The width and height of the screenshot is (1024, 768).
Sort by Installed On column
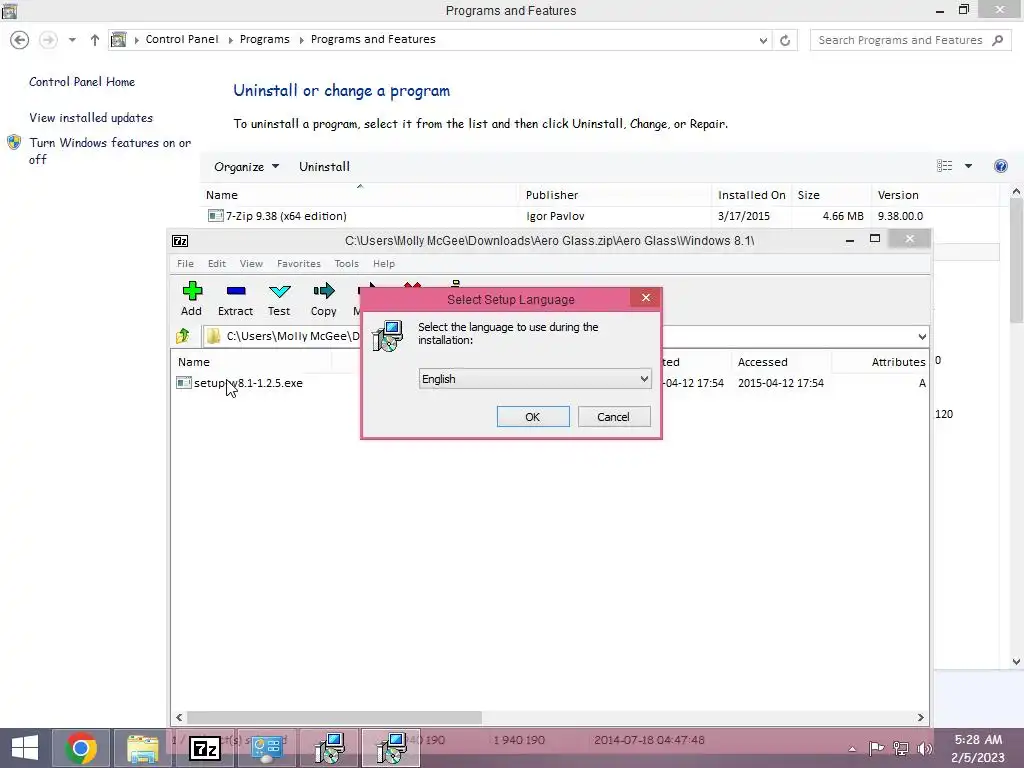752,195
